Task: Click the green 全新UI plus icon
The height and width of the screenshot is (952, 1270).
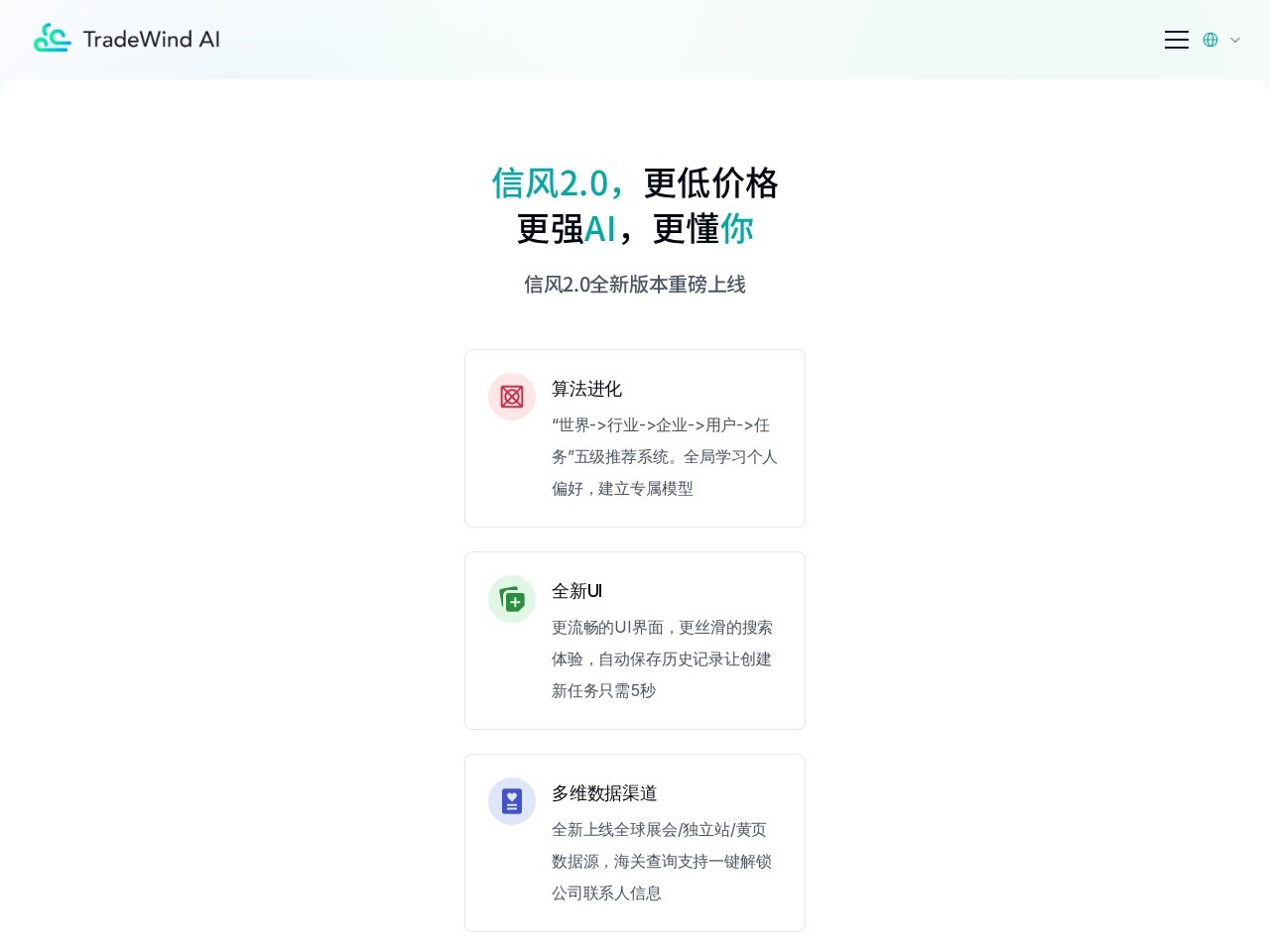Action: click(x=512, y=599)
